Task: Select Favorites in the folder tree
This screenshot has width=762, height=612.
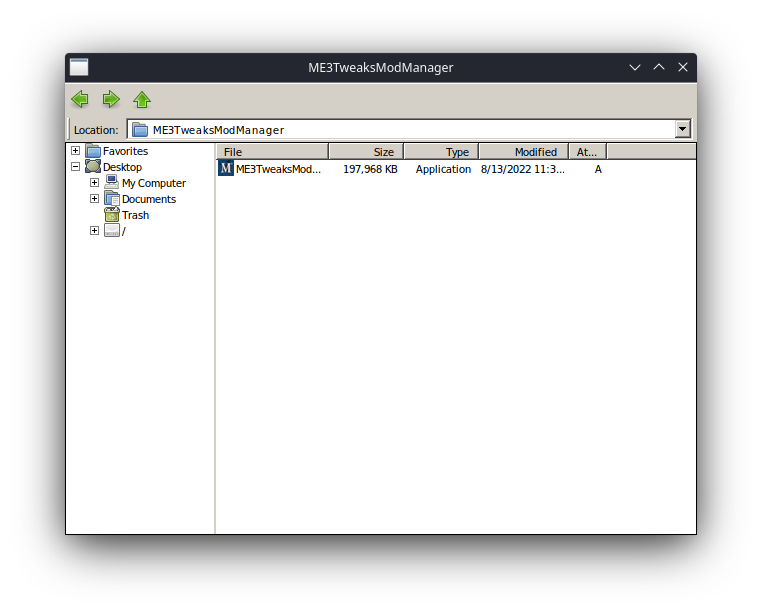Action: click(125, 151)
